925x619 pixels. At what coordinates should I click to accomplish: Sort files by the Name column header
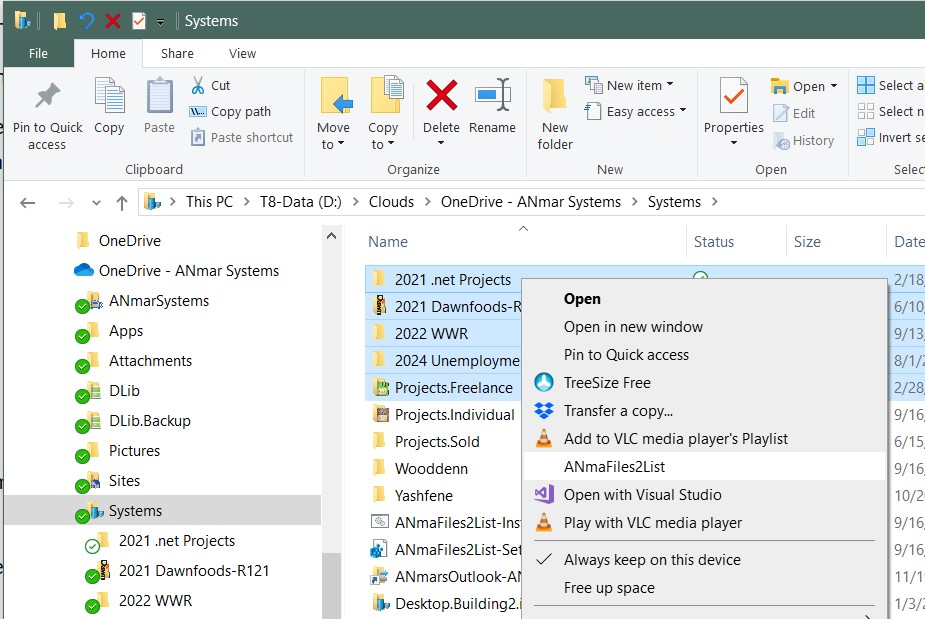pyautogui.click(x=388, y=242)
